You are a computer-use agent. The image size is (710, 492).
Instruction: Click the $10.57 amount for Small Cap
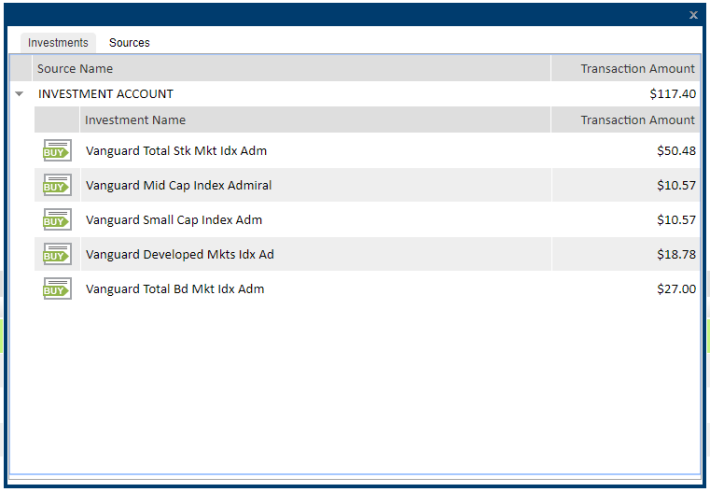[x=676, y=220]
